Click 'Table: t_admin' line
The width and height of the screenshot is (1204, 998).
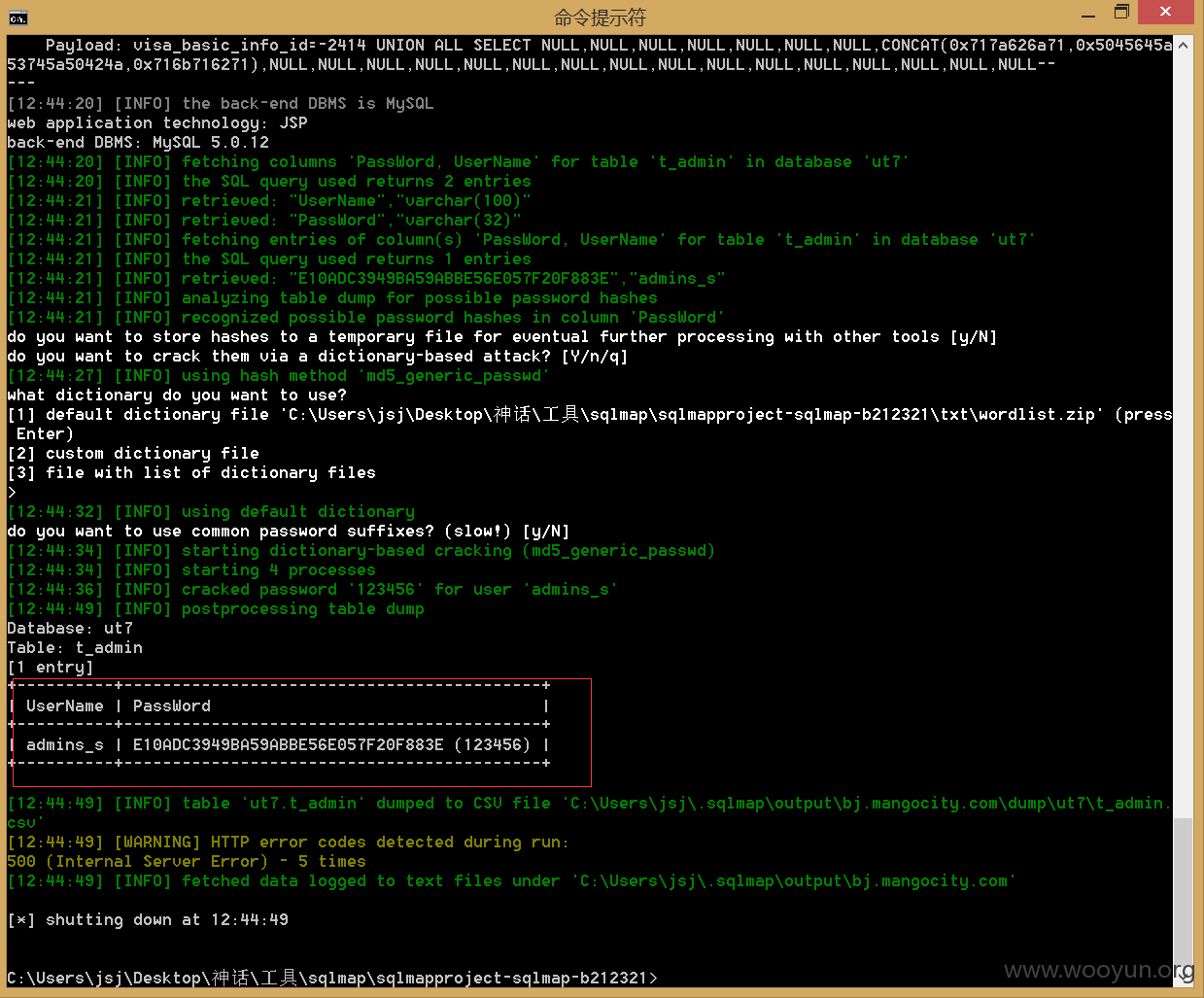point(75,647)
